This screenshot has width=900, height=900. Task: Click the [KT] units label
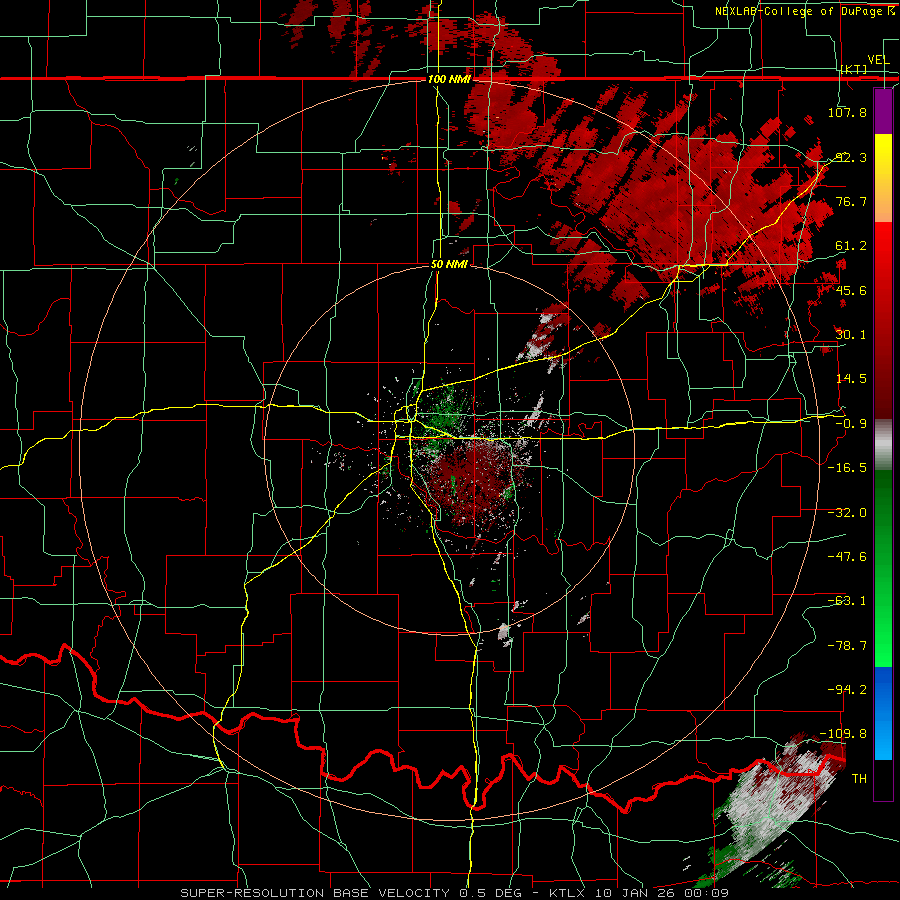click(854, 69)
